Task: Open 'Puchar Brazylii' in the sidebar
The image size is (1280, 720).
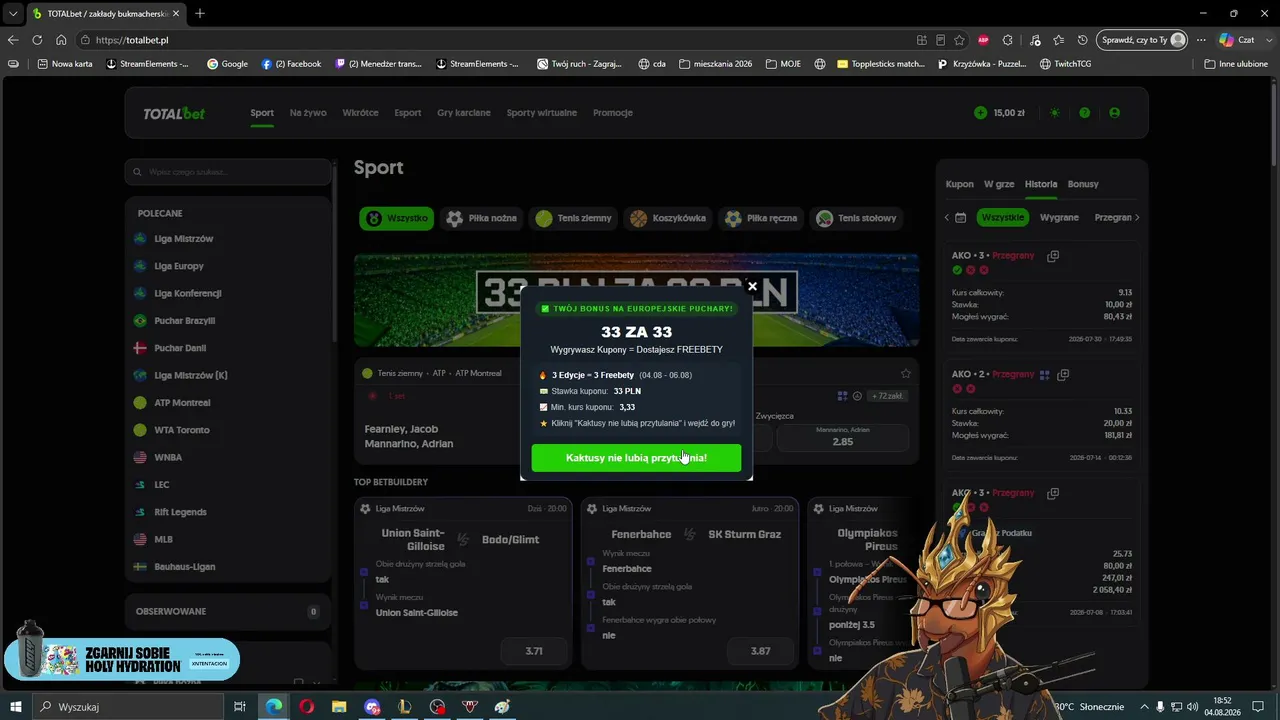Action: pos(184,321)
